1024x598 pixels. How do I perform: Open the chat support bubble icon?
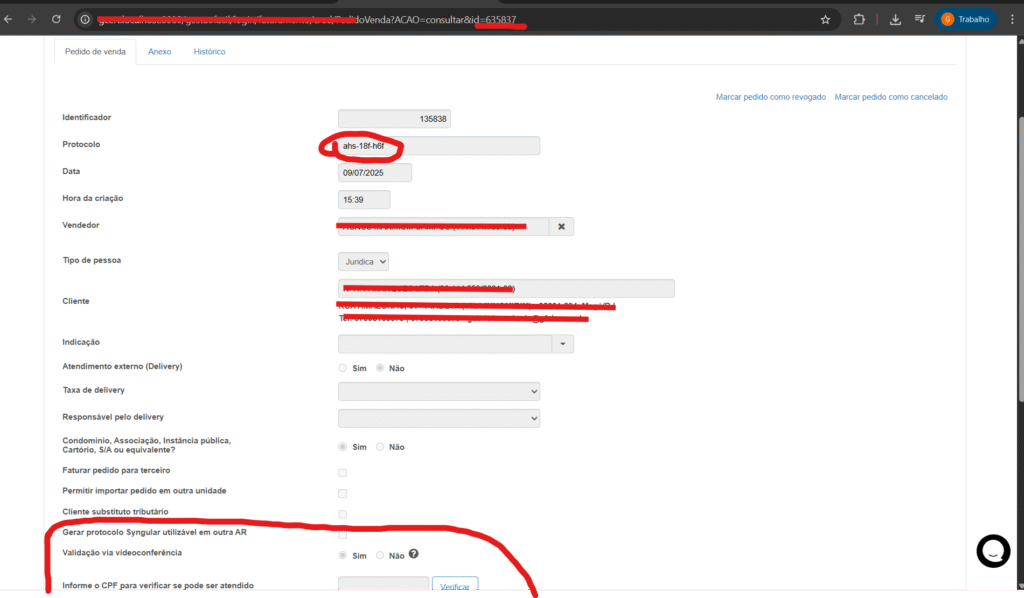coord(993,551)
